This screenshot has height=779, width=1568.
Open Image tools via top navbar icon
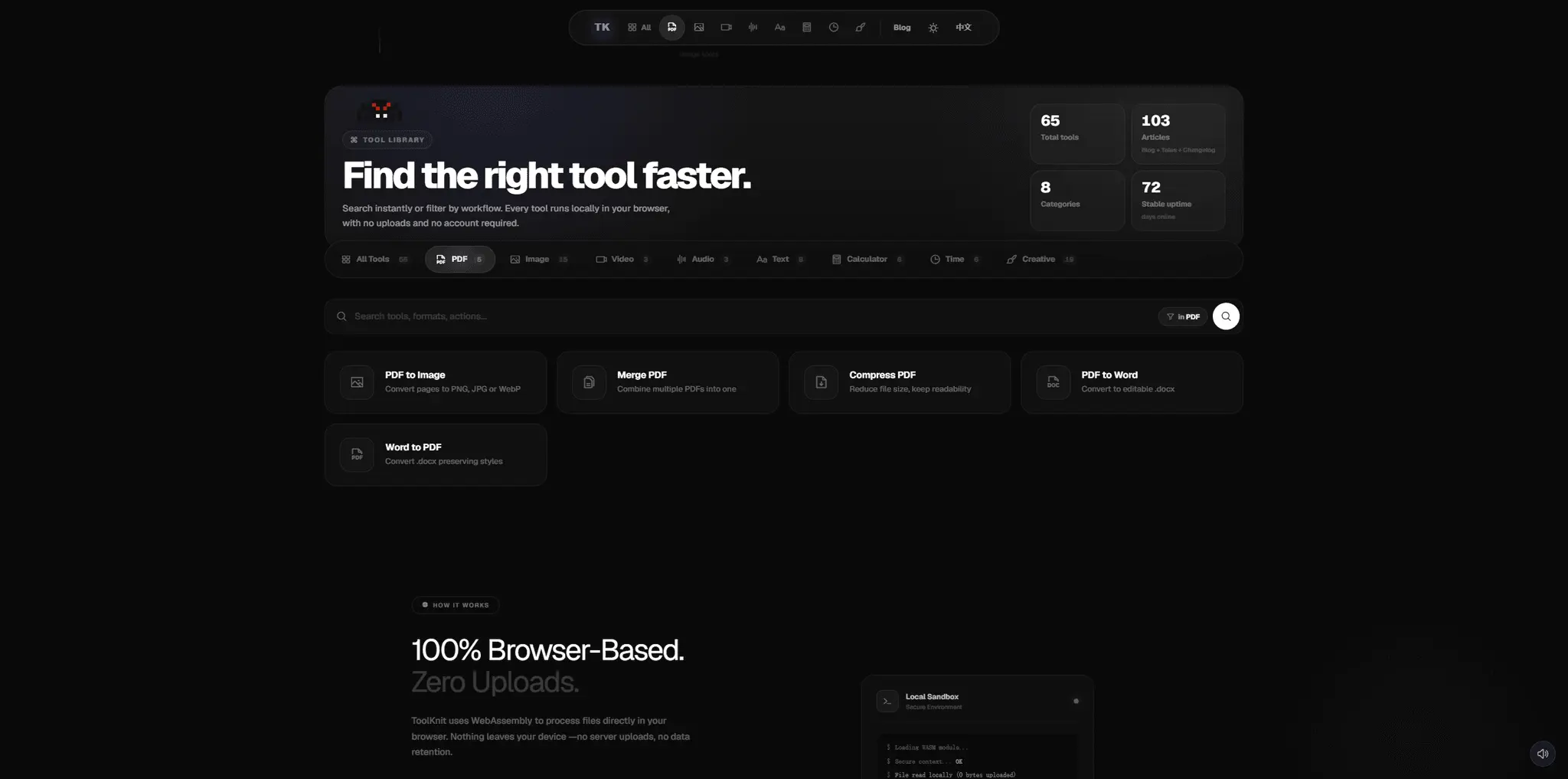pyautogui.click(x=699, y=28)
